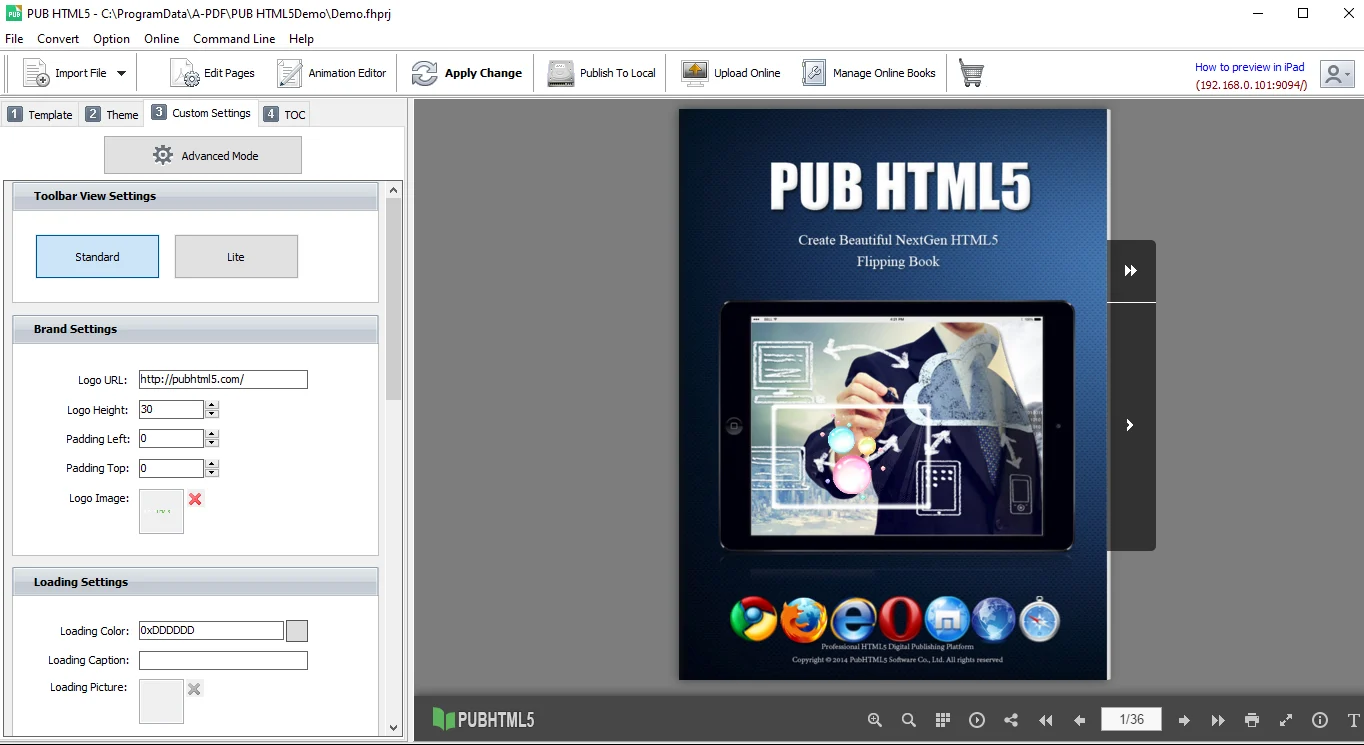Remove Logo Image with red X
This screenshot has width=1364, height=745.
[x=195, y=499]
